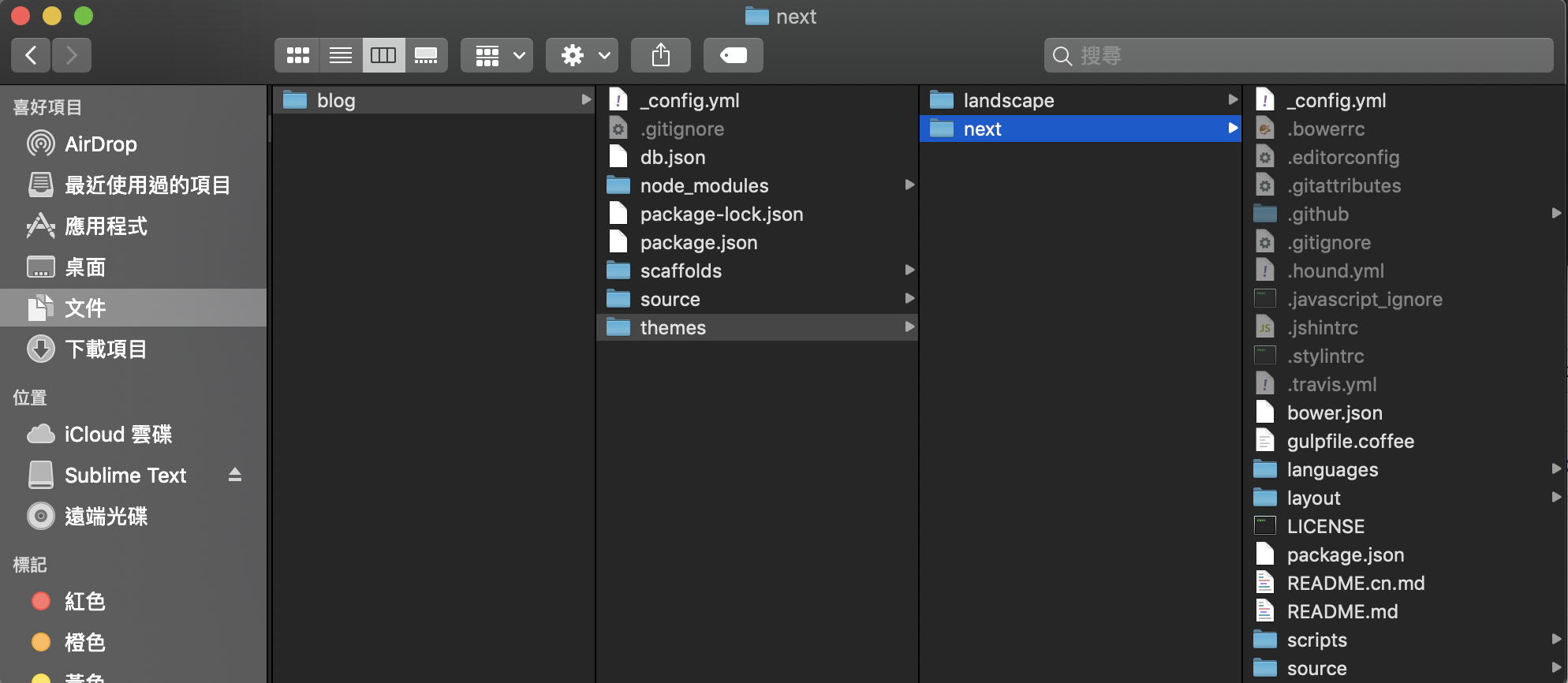Select the package-lock.json file

(721, 215)
